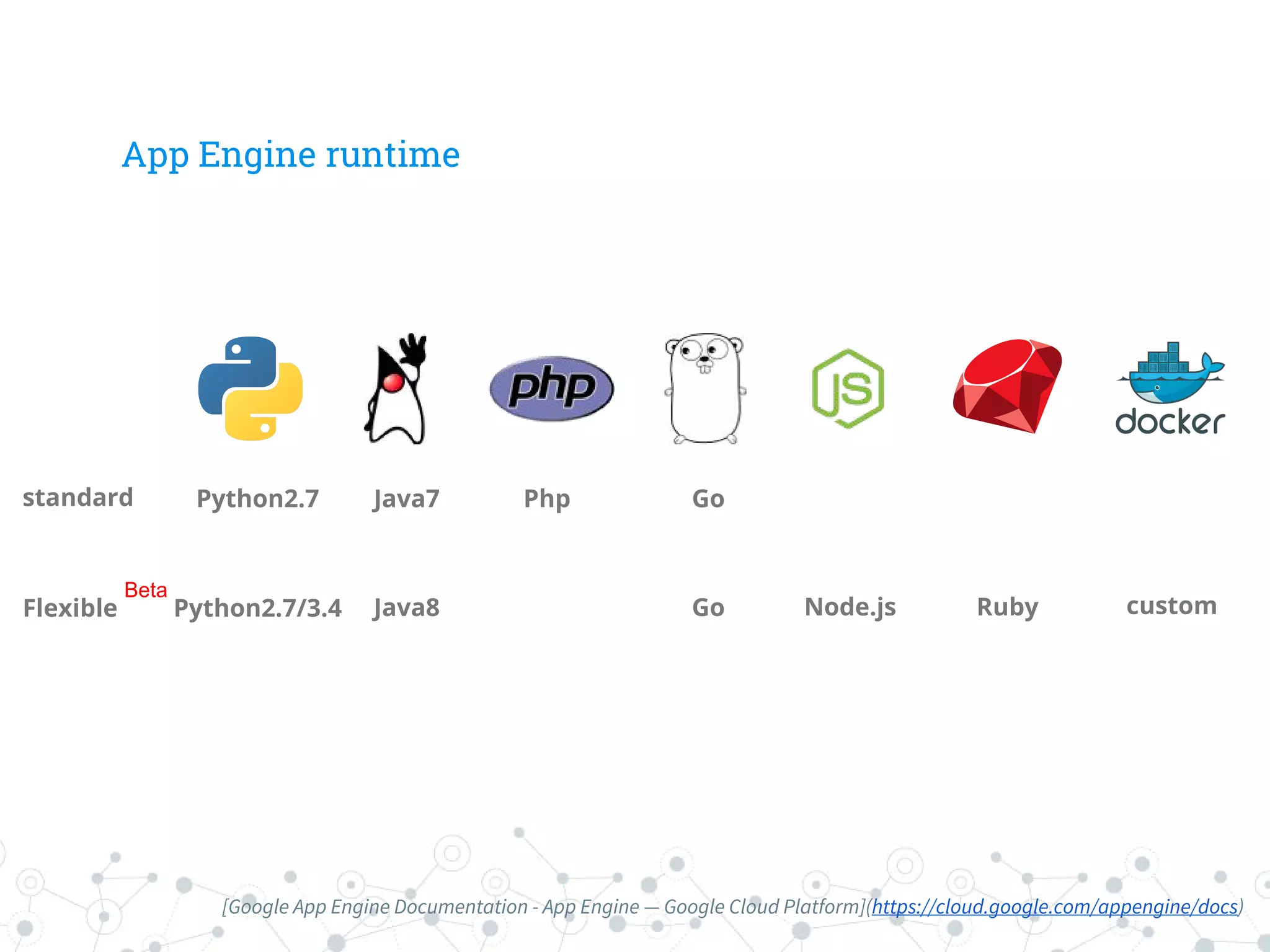Click 'Go' in the Flexible row
The height and width of the screenshot is (952, 1270).
coord(708,607)
